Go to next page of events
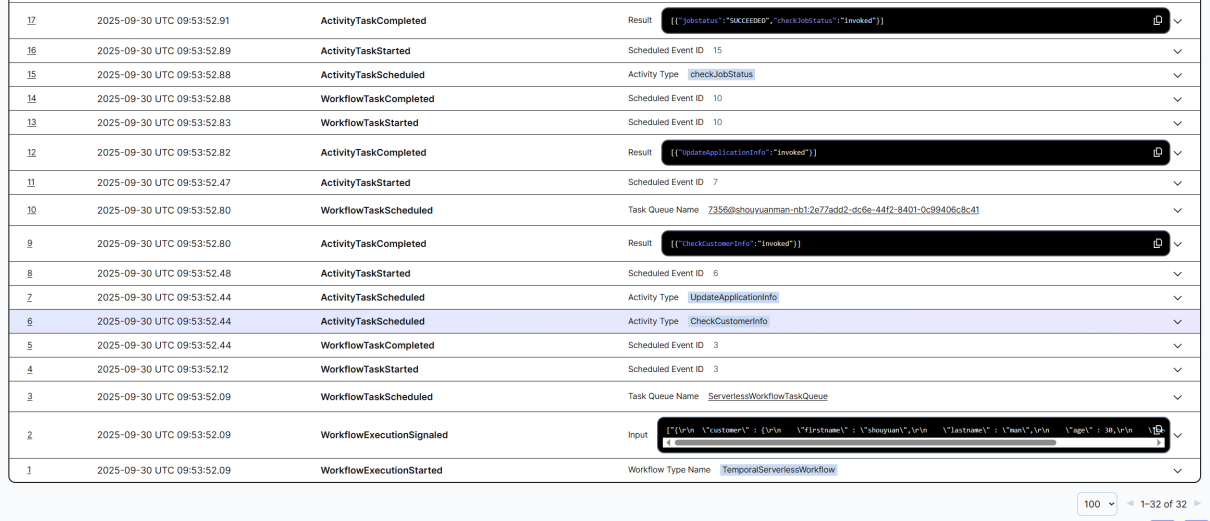Image resolution: width=1210 pixels, height=521 pixels. pos(1197,504)
